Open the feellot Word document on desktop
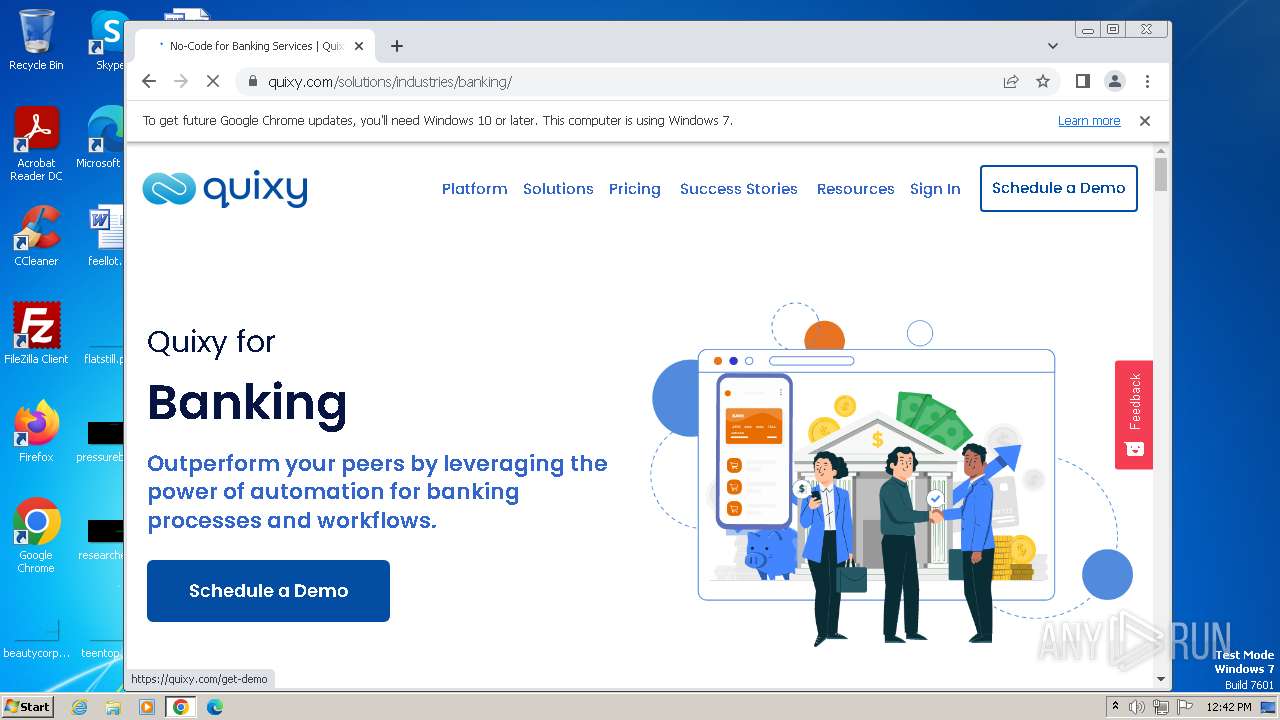This screenshot has height=720, width=1280. click(104, 237)
